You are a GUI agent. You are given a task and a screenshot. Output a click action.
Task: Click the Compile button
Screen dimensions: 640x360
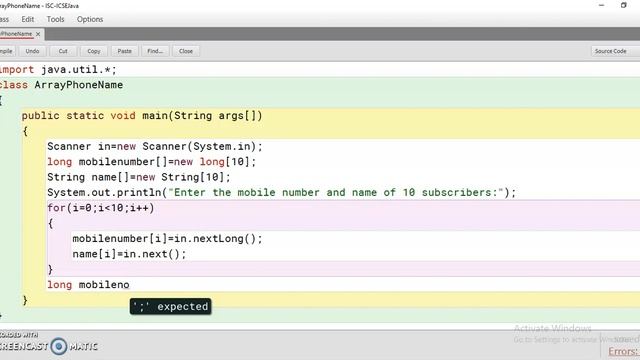7,51
